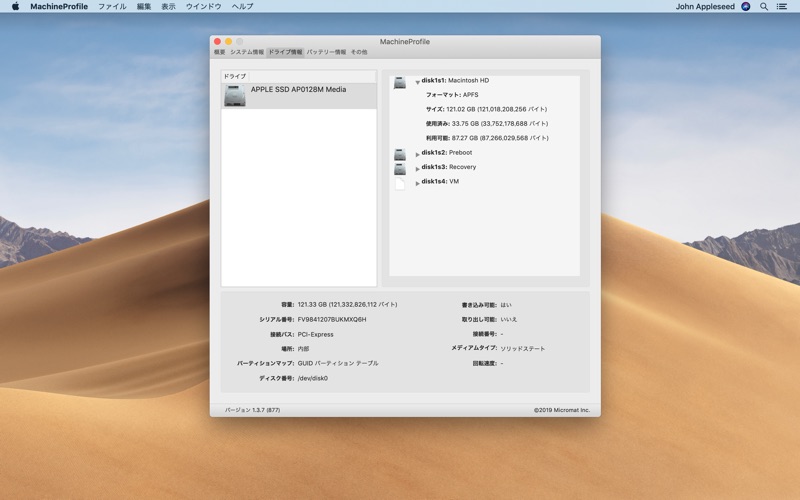Click the 場所 内部 value
The height and width of the screenshot is (500, 800).
303,349
